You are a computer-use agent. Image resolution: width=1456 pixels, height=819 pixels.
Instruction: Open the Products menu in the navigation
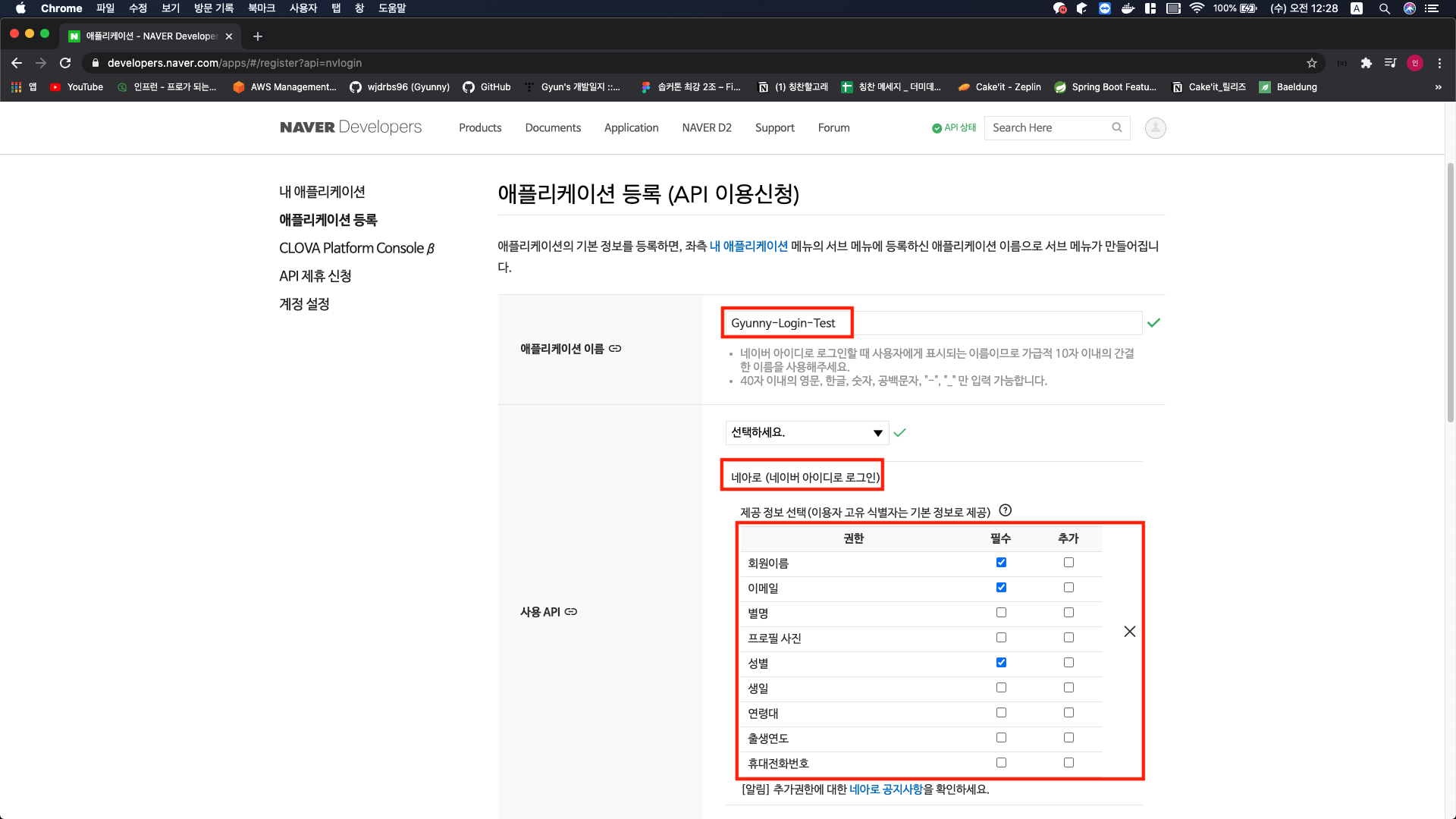[480, 127]
